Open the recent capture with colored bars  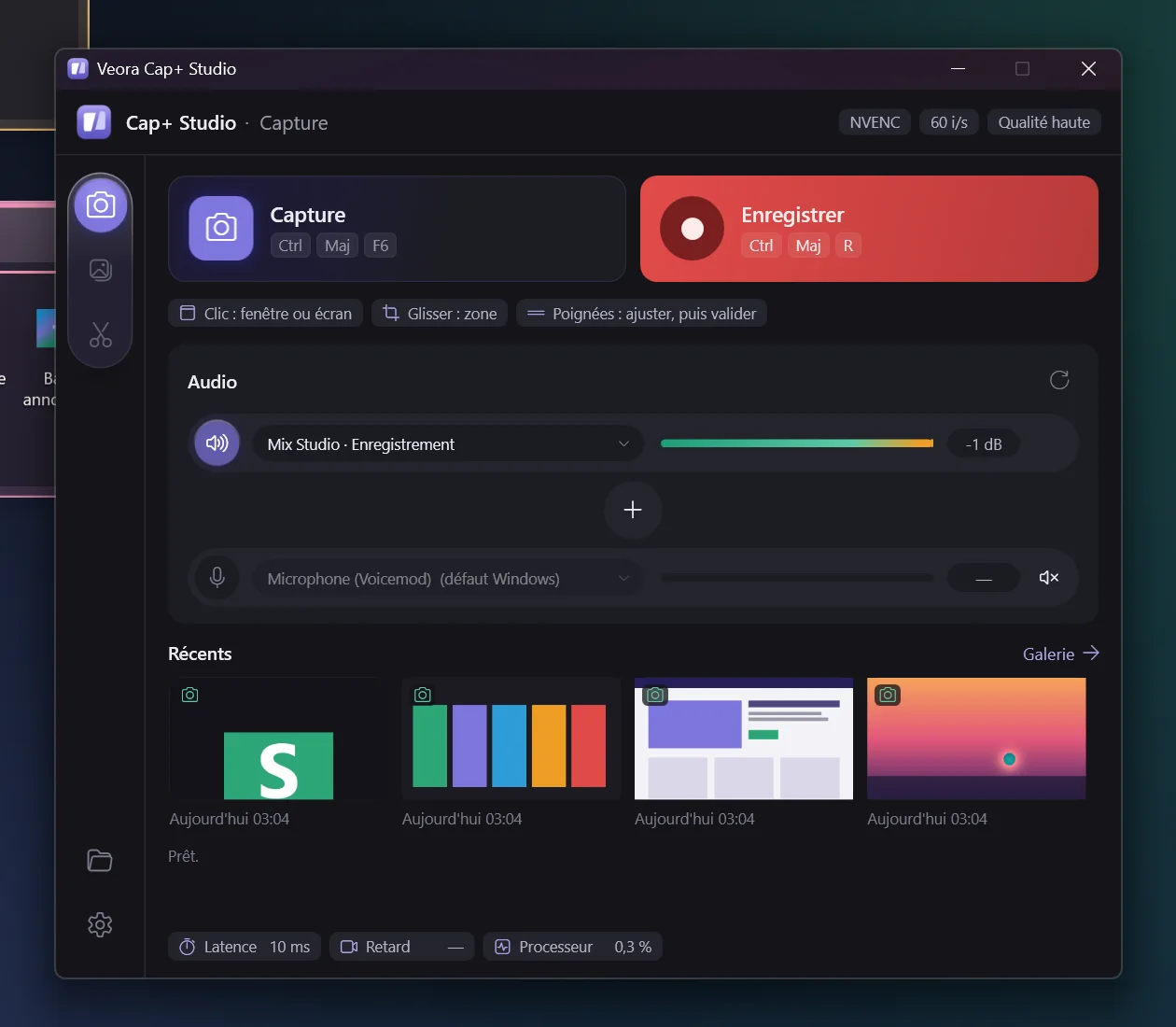coord(511,739)
